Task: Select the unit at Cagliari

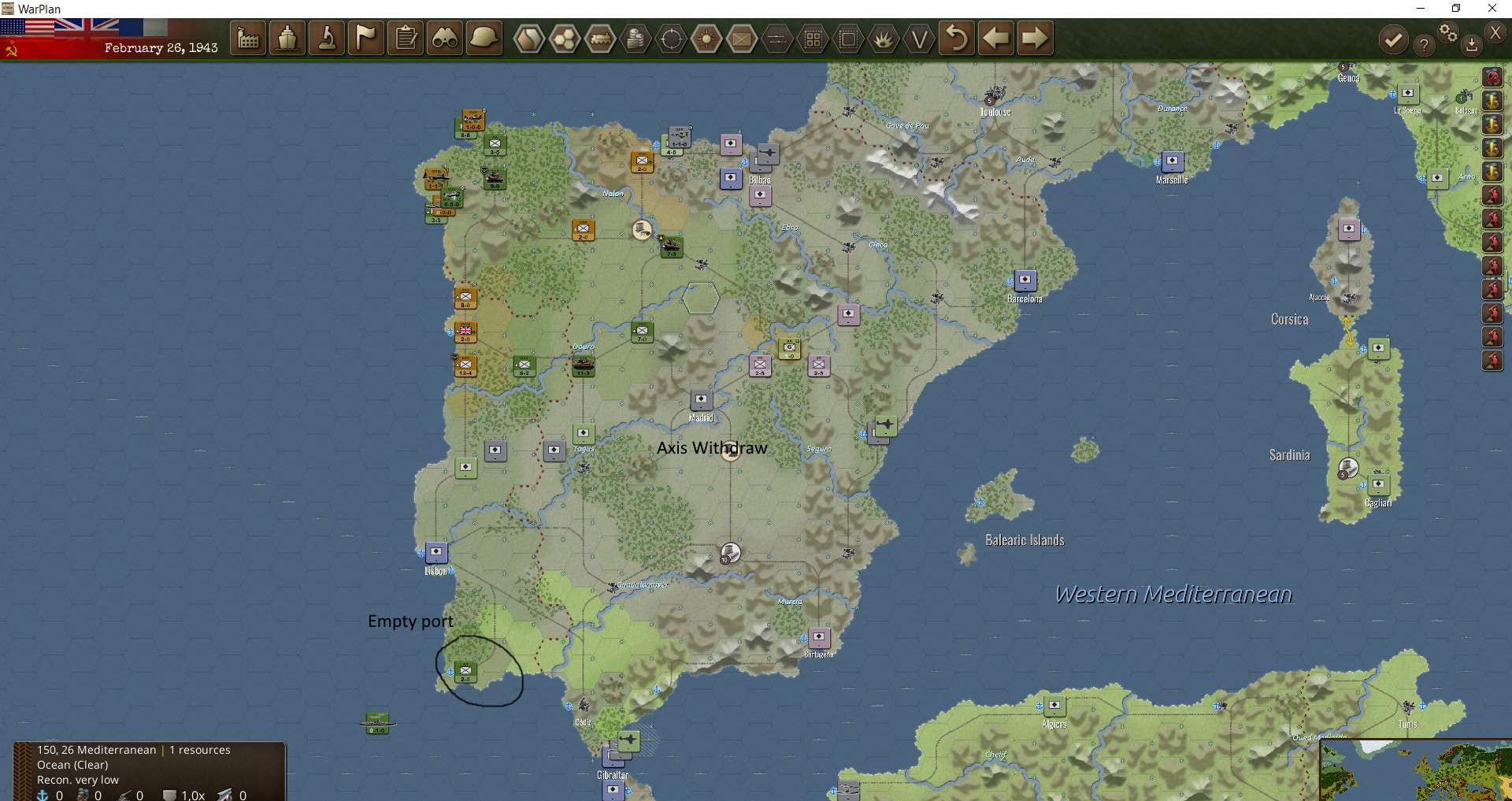Action: click(x=1378, y=484)
